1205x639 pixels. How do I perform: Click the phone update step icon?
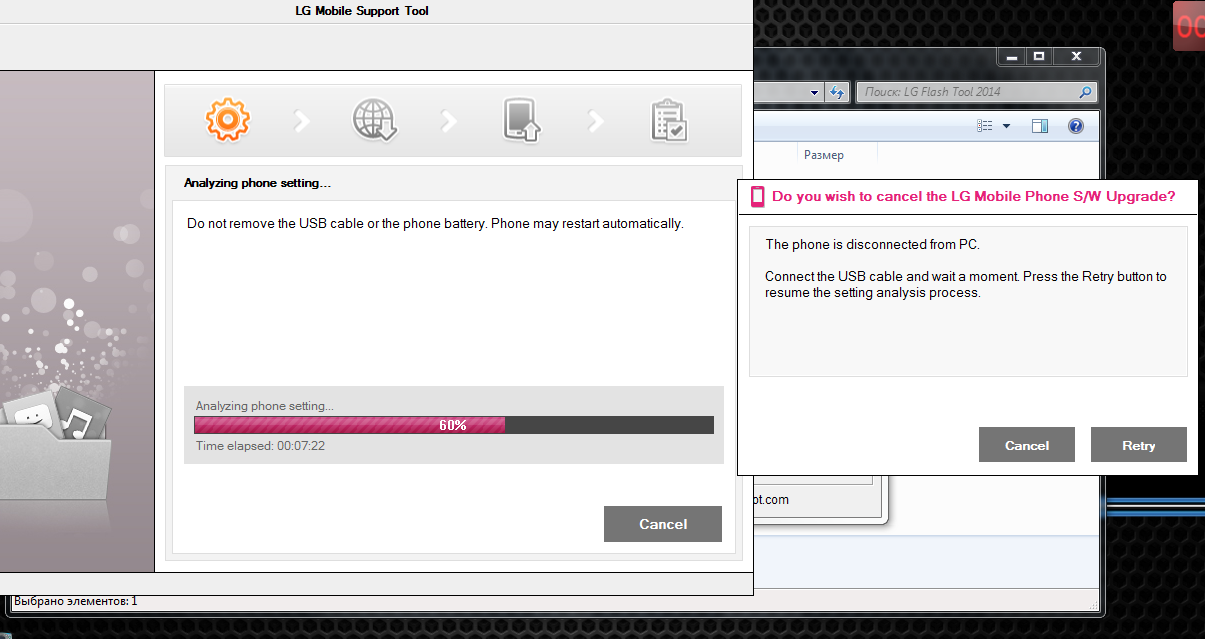(x=521, y=120)
